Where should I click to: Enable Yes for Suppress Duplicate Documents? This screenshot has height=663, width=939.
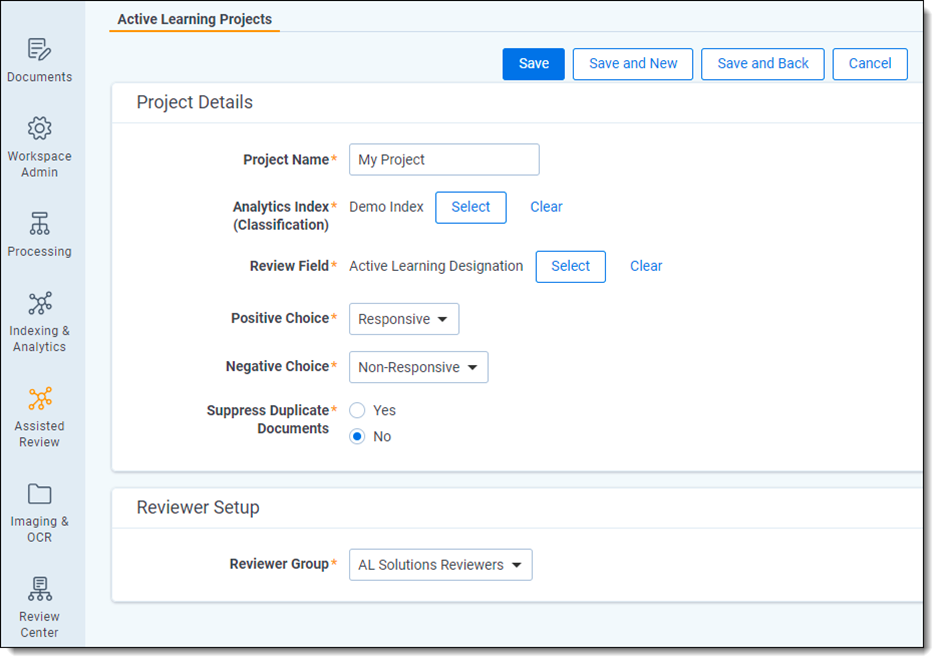pyautogui.click(x=357, y=410)
